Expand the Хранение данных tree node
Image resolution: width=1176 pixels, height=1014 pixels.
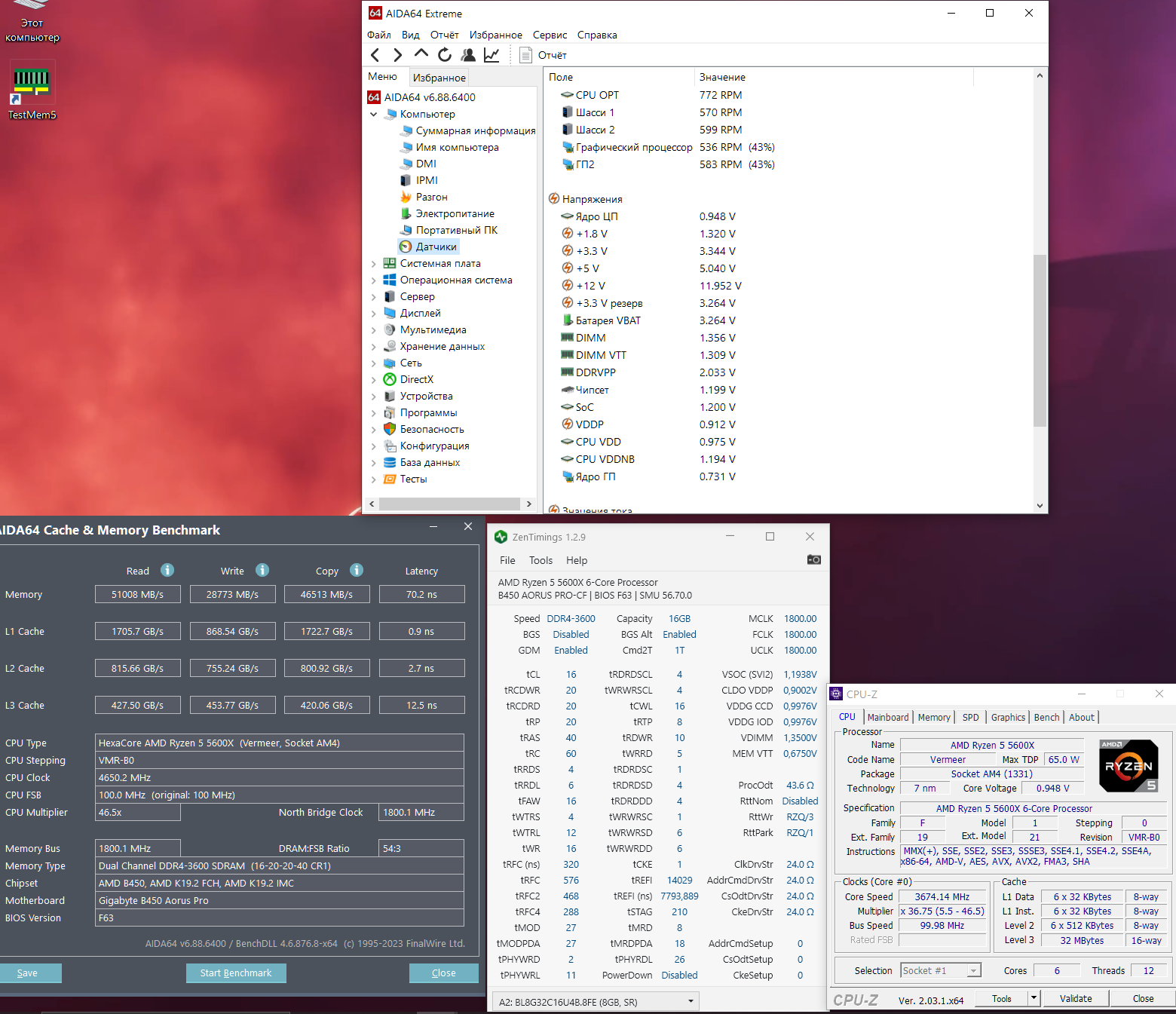click(x=374, y=346)
